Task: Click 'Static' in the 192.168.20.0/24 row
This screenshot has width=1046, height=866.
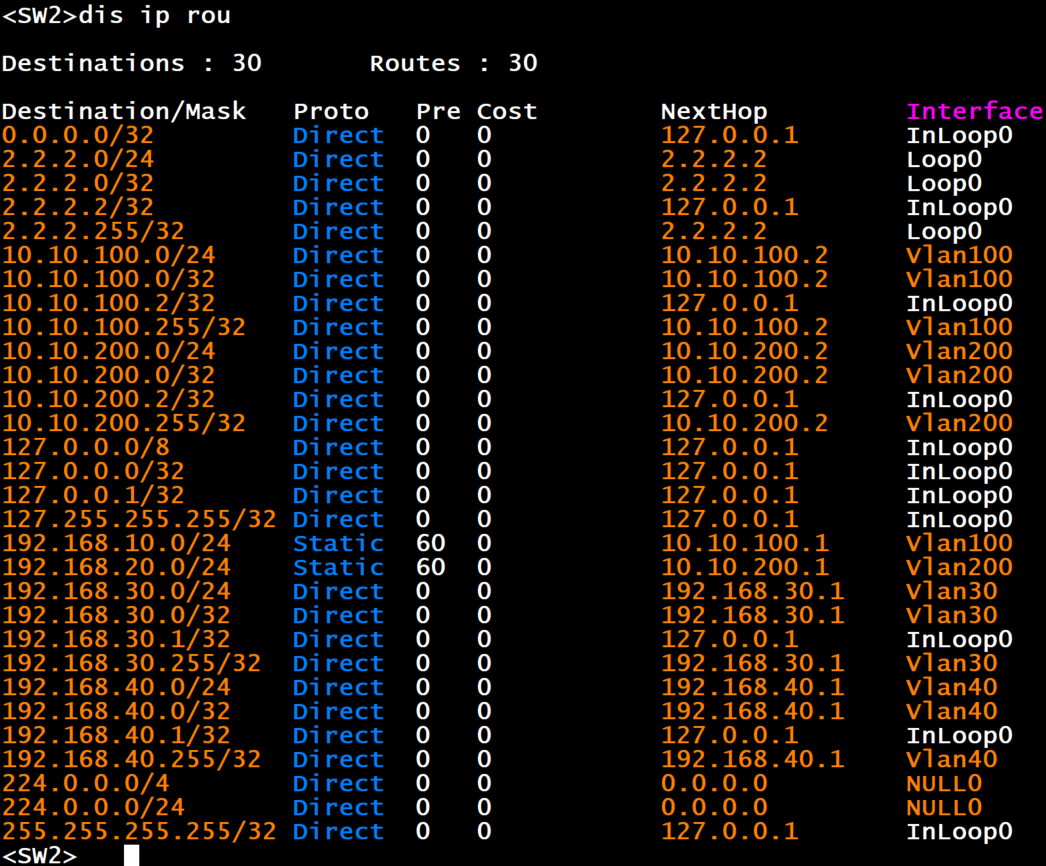Action: [338, 567]
